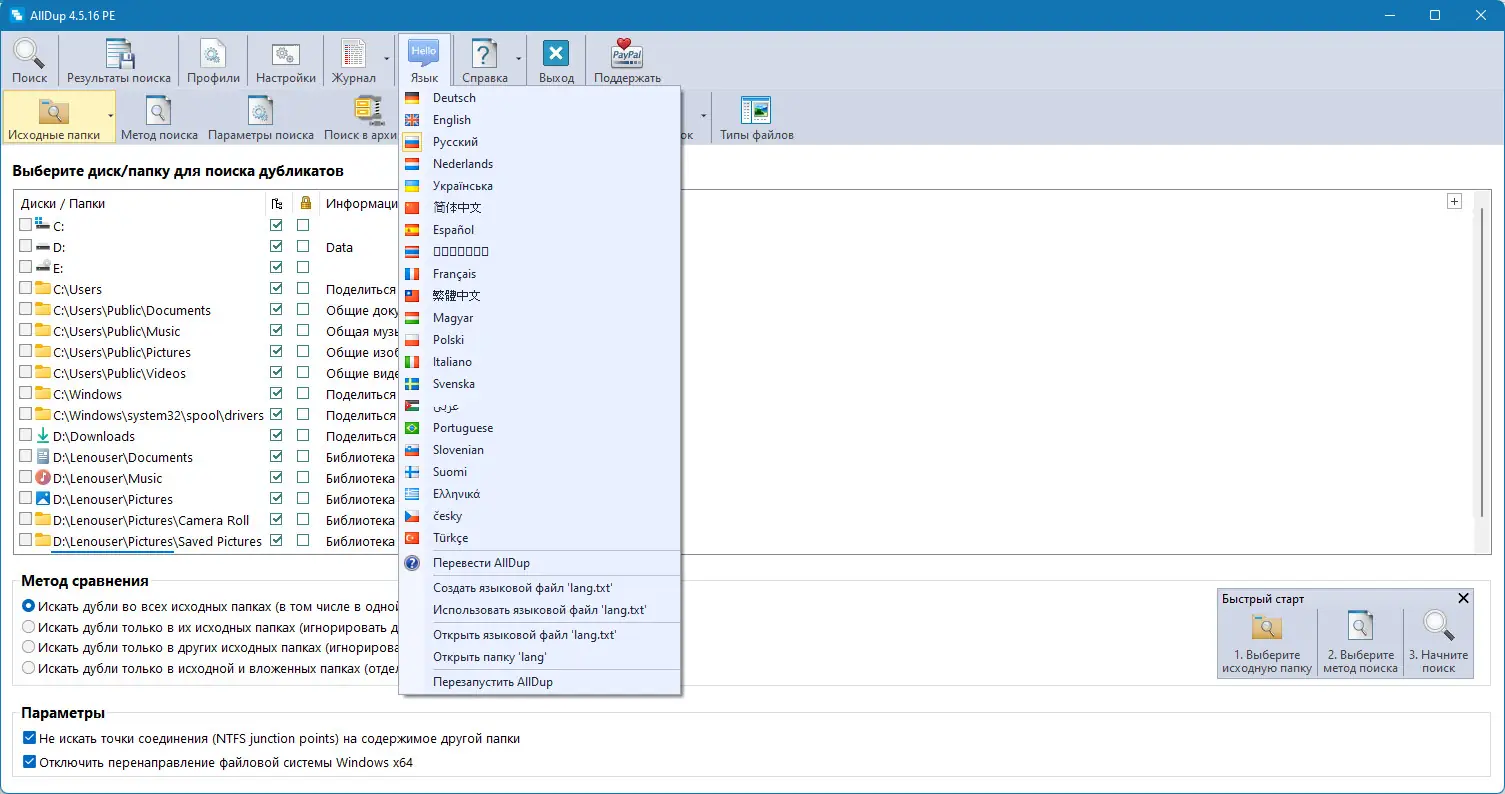Image resolution: width=1505 pixels, height=794 pixels.
Task: Close the Быстрый старт panel
Action: click(1463, 599)
